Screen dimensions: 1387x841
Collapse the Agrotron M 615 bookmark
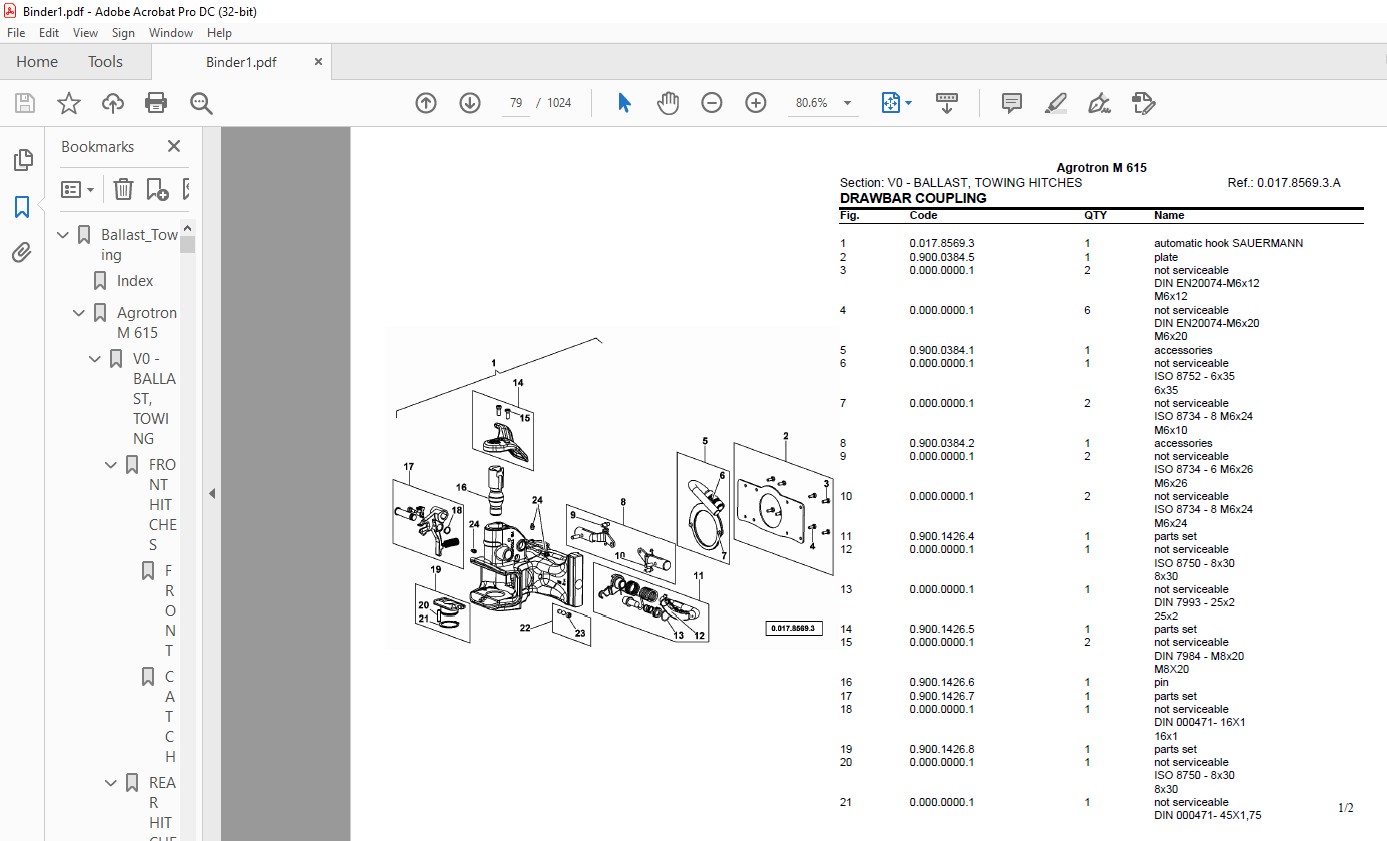click(x=79, y=313)
